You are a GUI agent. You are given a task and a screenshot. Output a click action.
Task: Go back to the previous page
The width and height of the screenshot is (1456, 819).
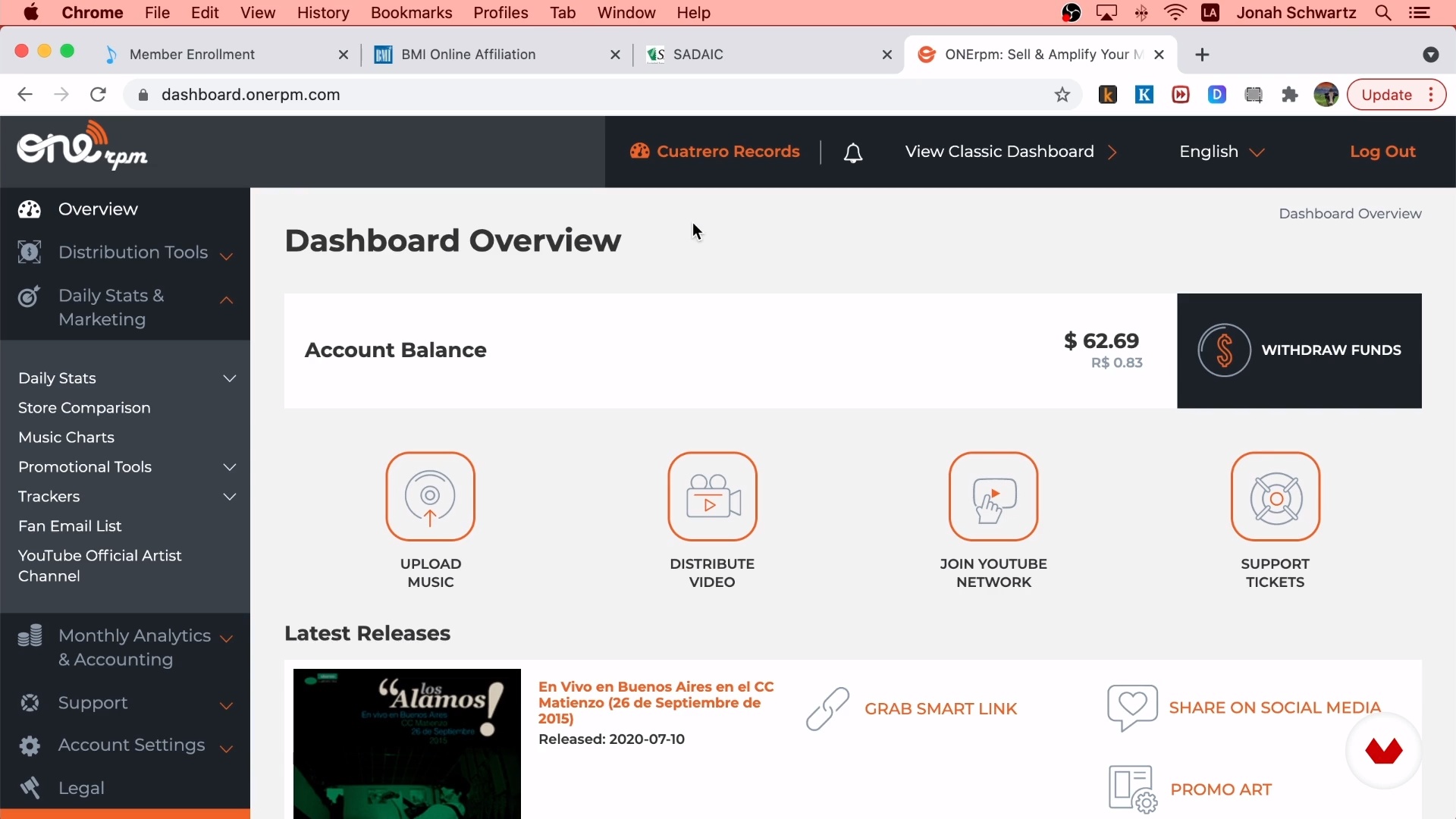pyautogui.click(x=25, y=95)
